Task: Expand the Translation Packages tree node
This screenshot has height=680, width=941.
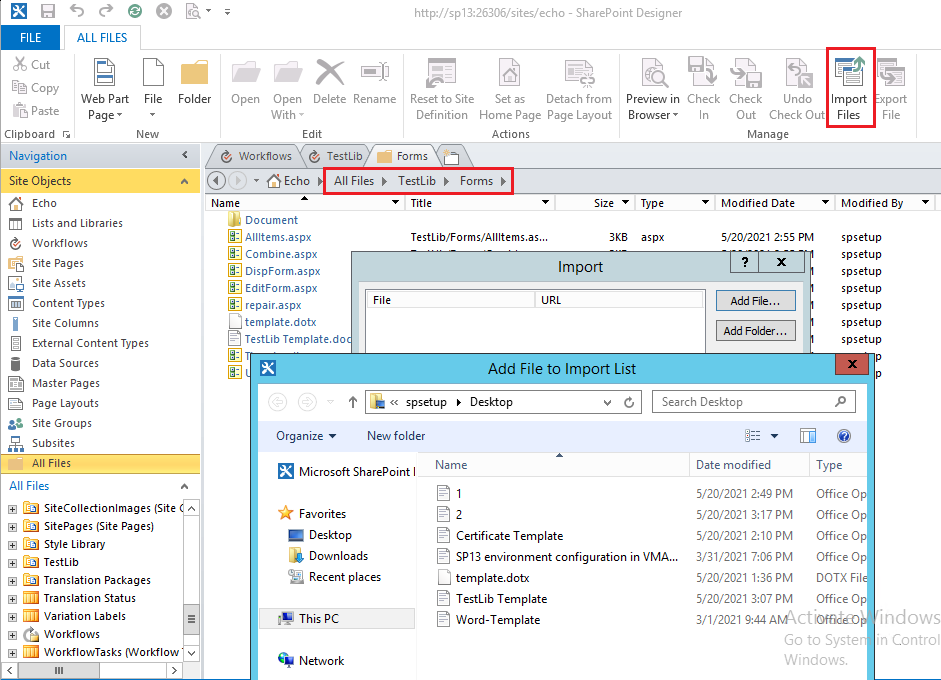Action: (x=12, y=581)
